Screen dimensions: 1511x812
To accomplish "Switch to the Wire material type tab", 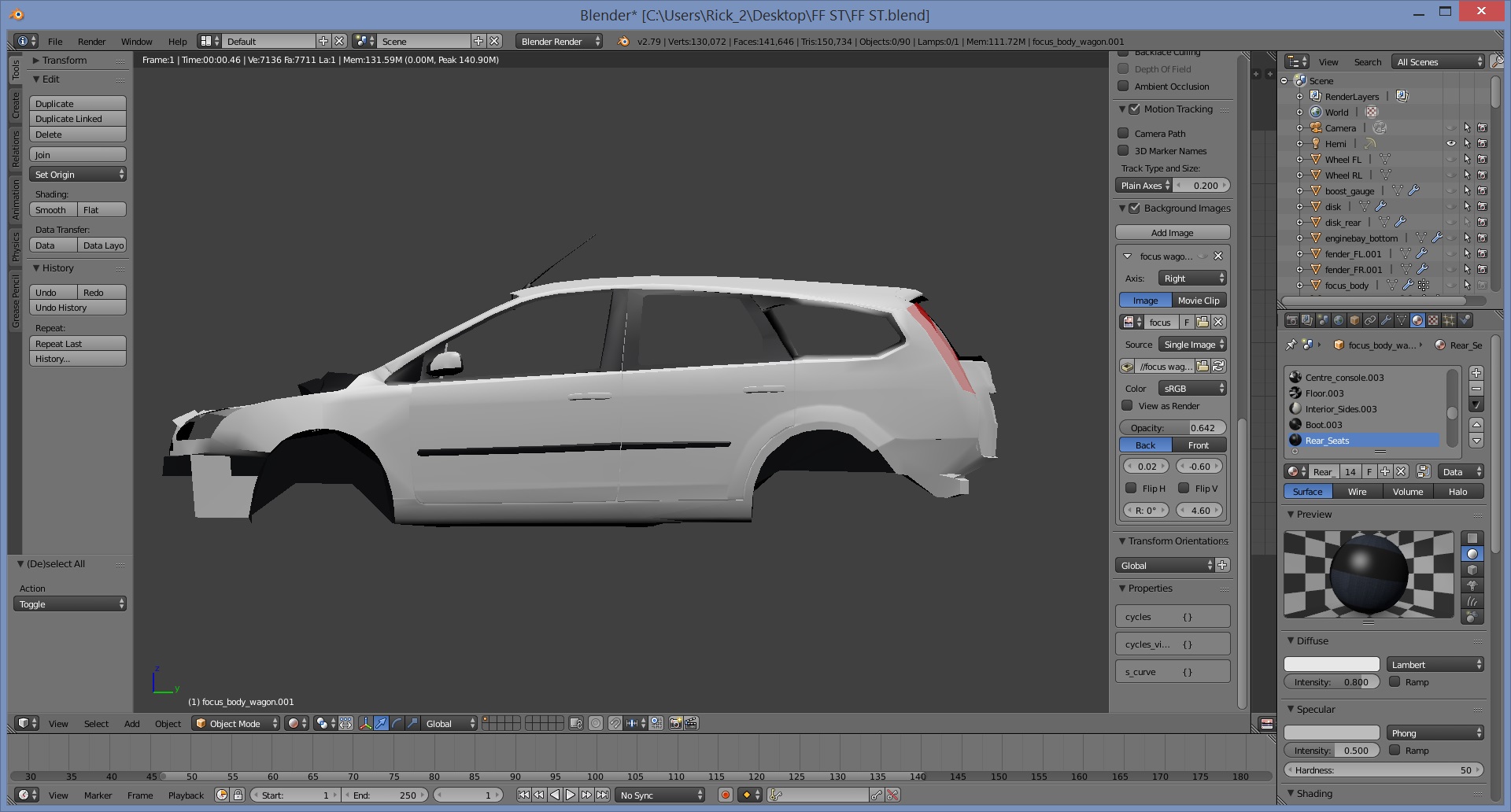I will [1357, 492].
